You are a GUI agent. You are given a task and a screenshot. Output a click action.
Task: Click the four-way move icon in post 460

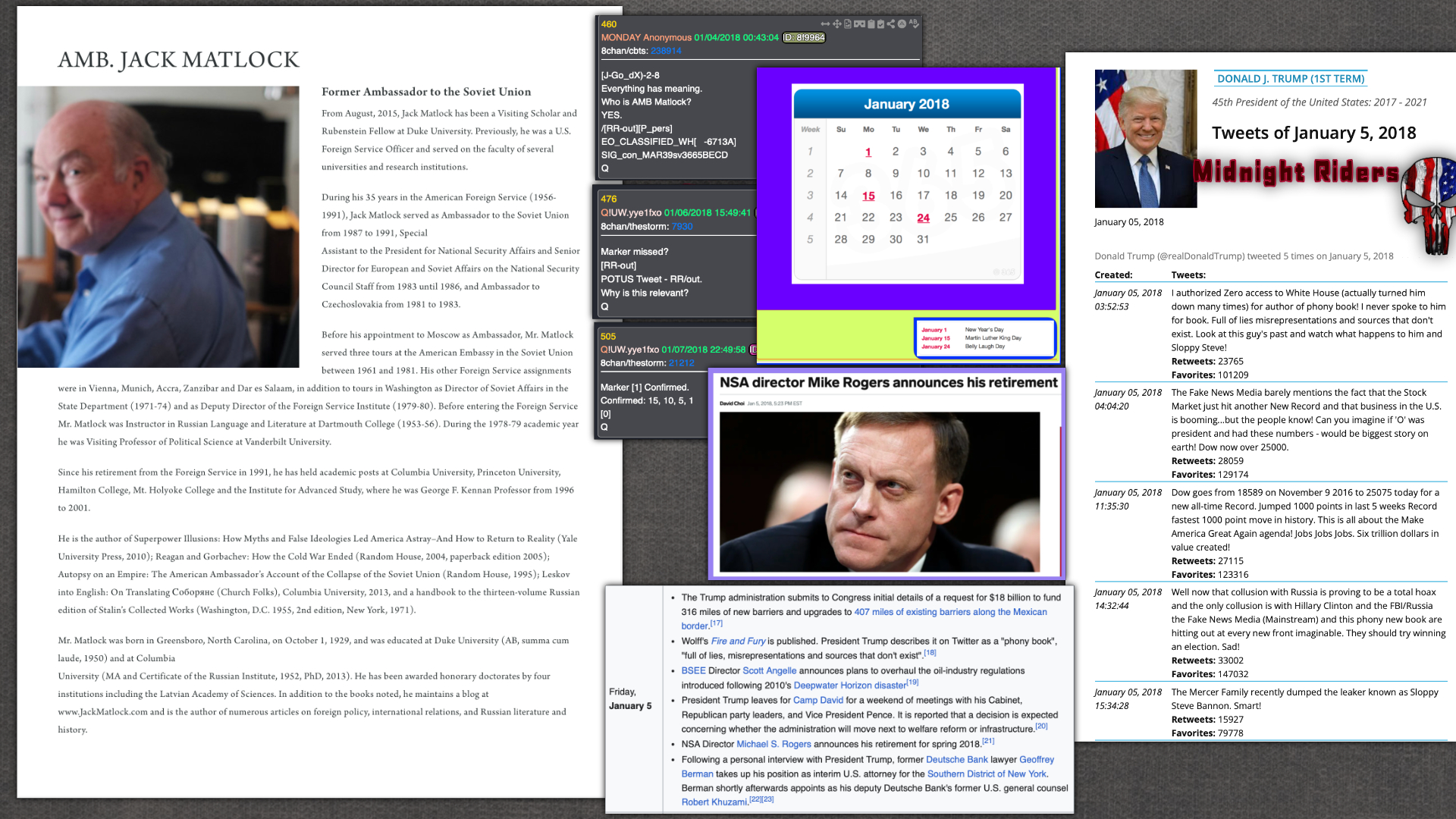[x=837, y=24]
